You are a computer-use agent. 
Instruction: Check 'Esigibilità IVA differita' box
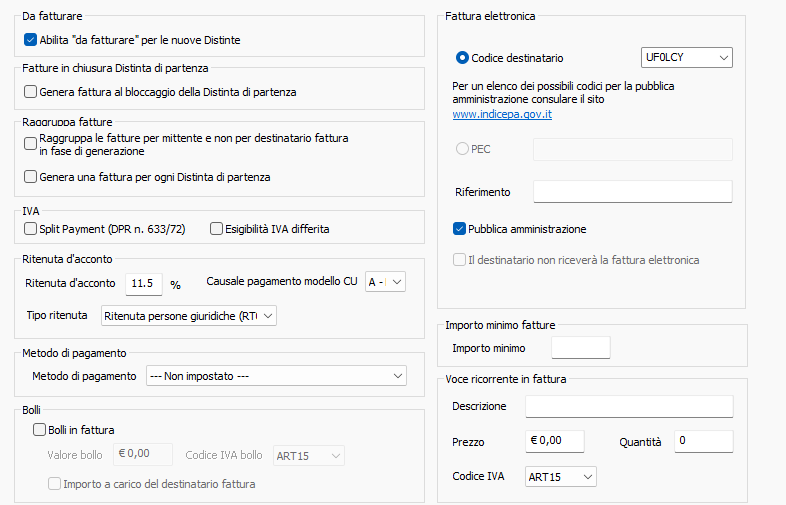coord(216,229)
